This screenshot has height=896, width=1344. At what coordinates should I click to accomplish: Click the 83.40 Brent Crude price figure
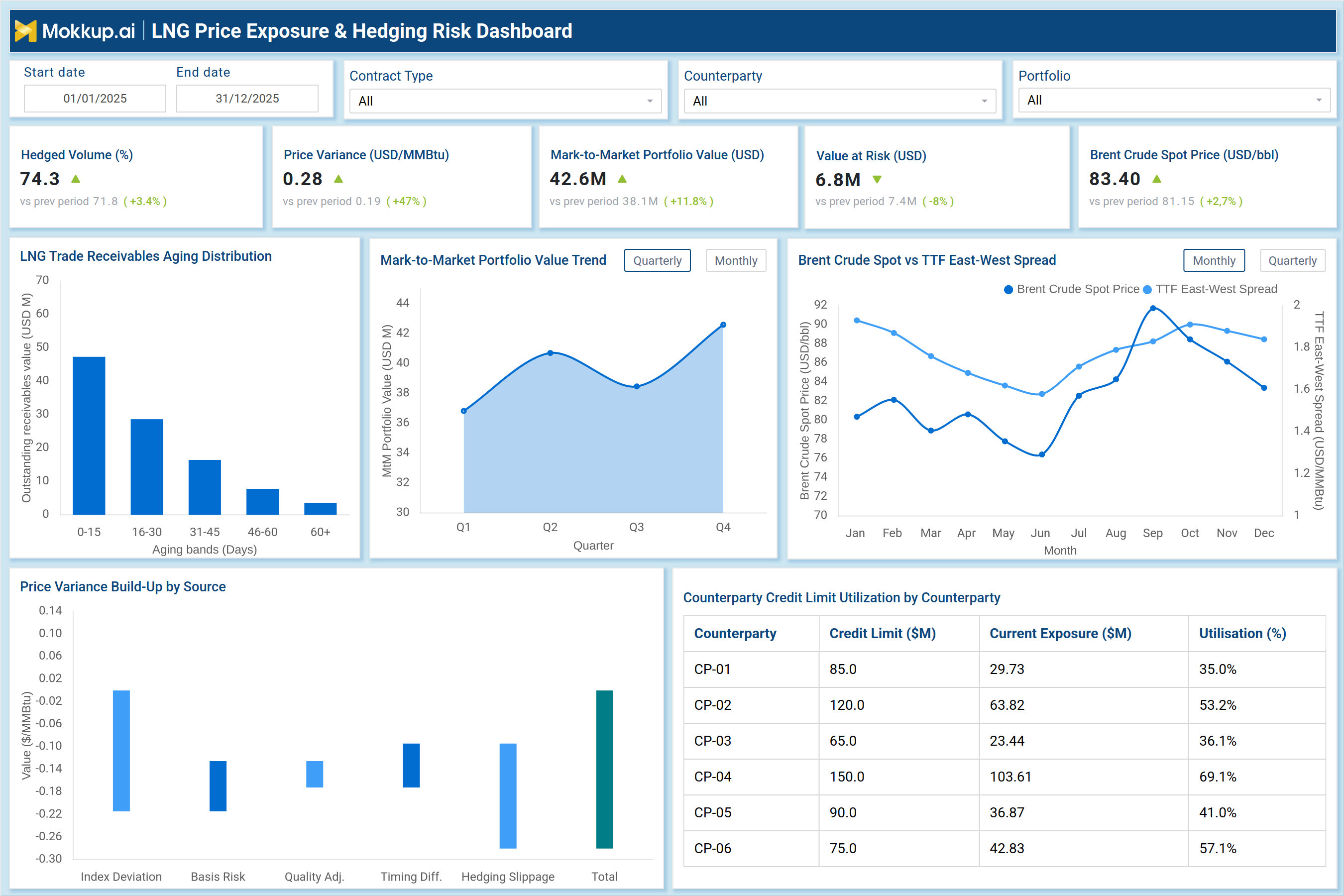[1115, 179]
